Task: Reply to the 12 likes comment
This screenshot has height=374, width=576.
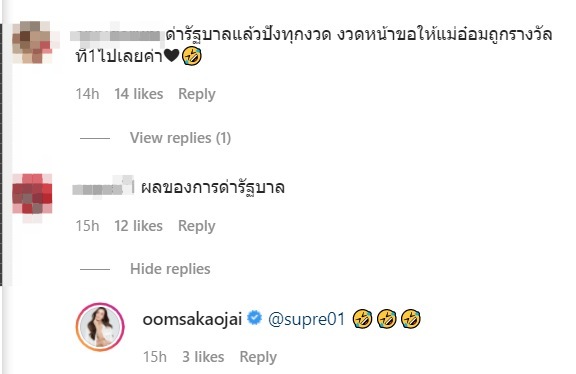Action: click(197, 226)
